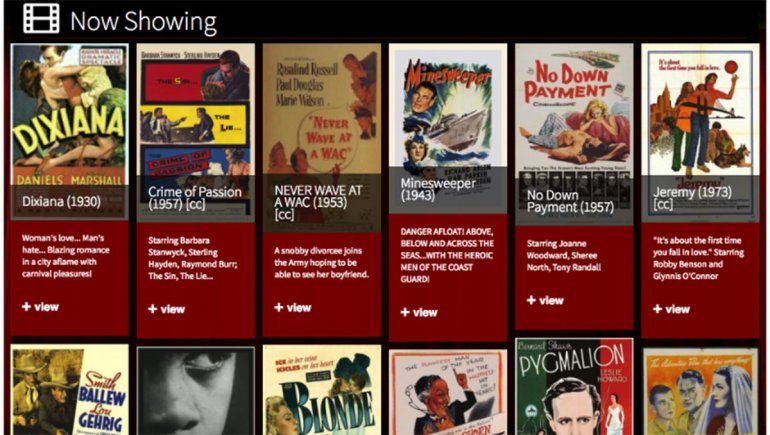
Task: Click the Pygmalion poster in second row
Action: (575, 386)
